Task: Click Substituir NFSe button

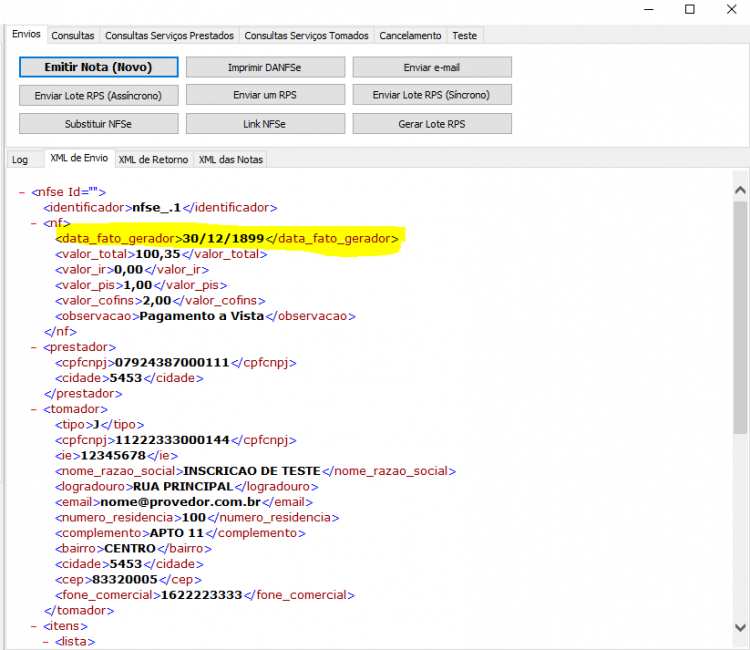Action: [x=99, y=123]
